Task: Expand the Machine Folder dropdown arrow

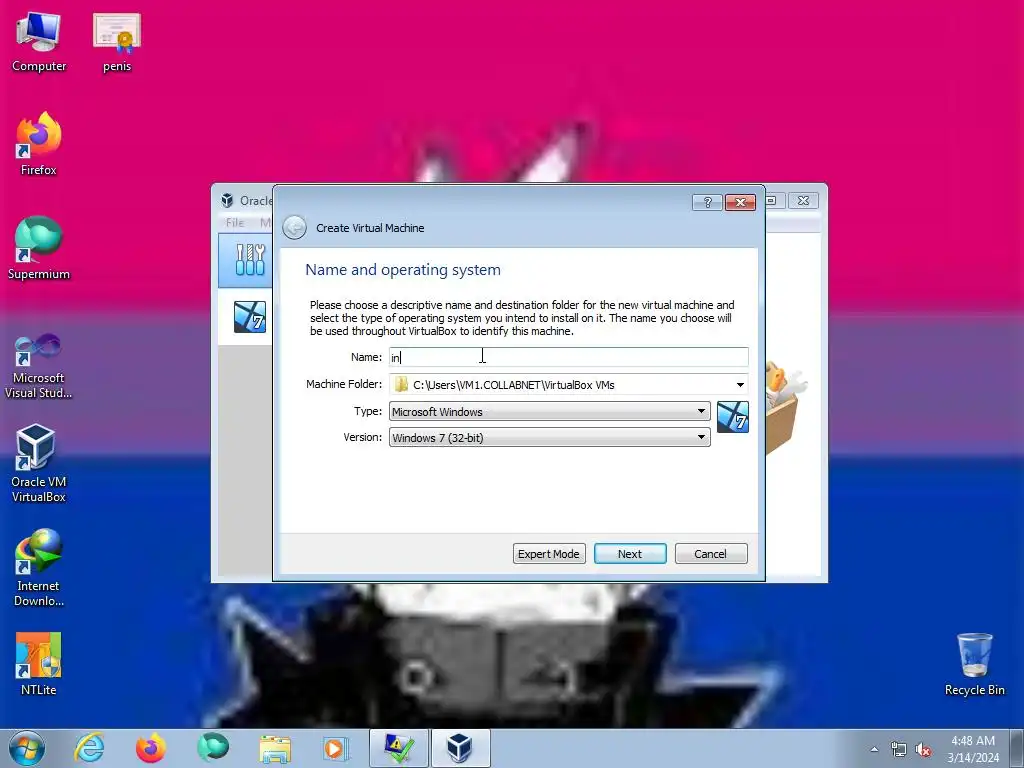Action: pos(740,385)
